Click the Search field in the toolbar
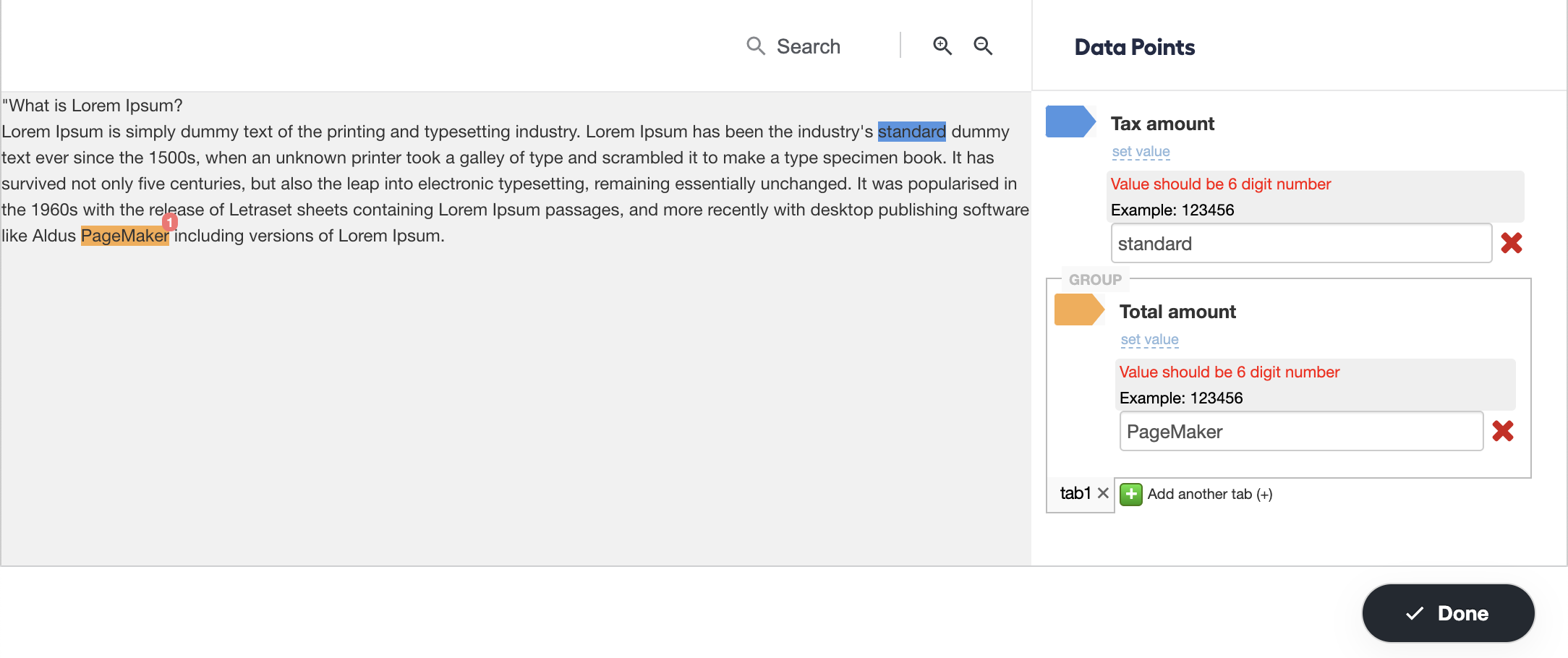 click(809, 46)
